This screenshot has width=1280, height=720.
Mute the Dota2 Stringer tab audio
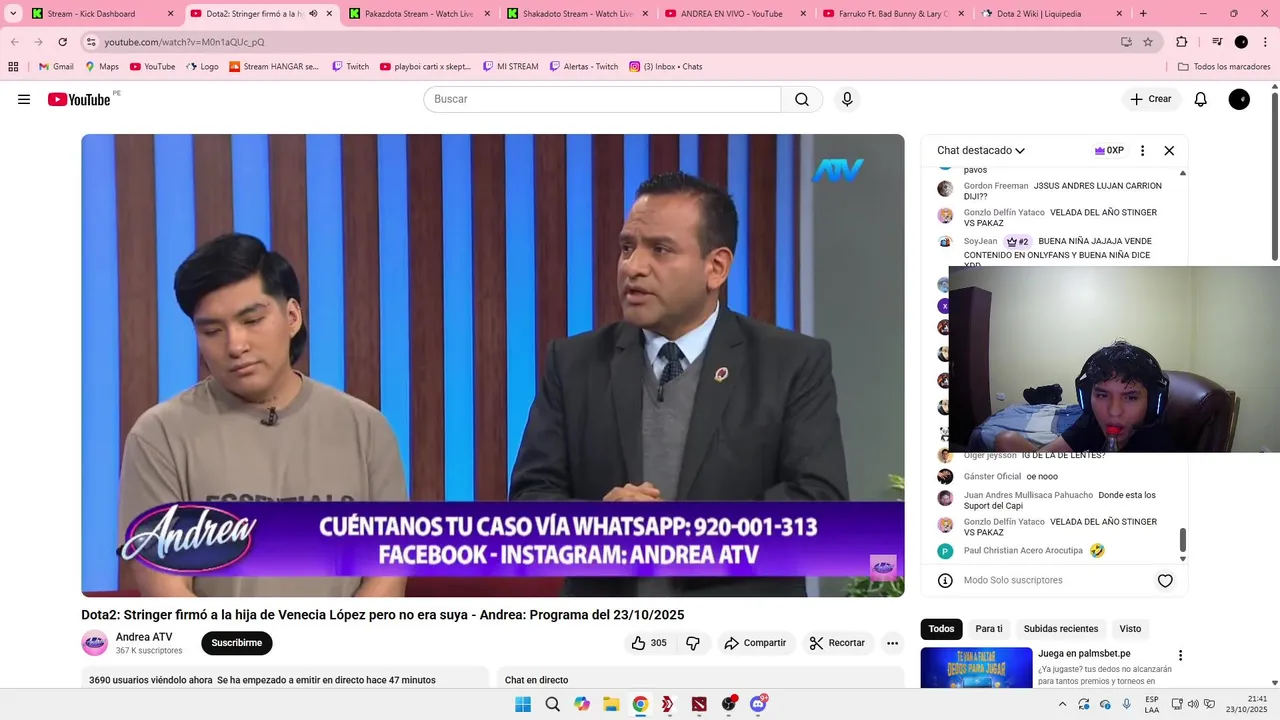(313, 14)
